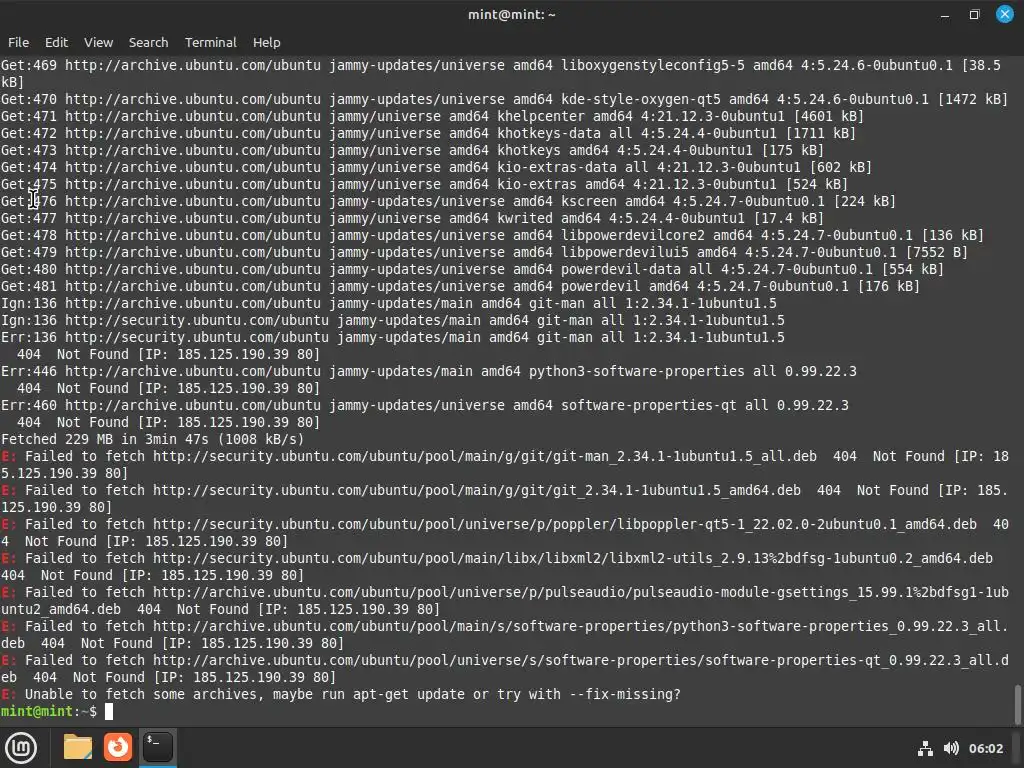Click the Get:474 kio-extras-data line

coord(436,167)
